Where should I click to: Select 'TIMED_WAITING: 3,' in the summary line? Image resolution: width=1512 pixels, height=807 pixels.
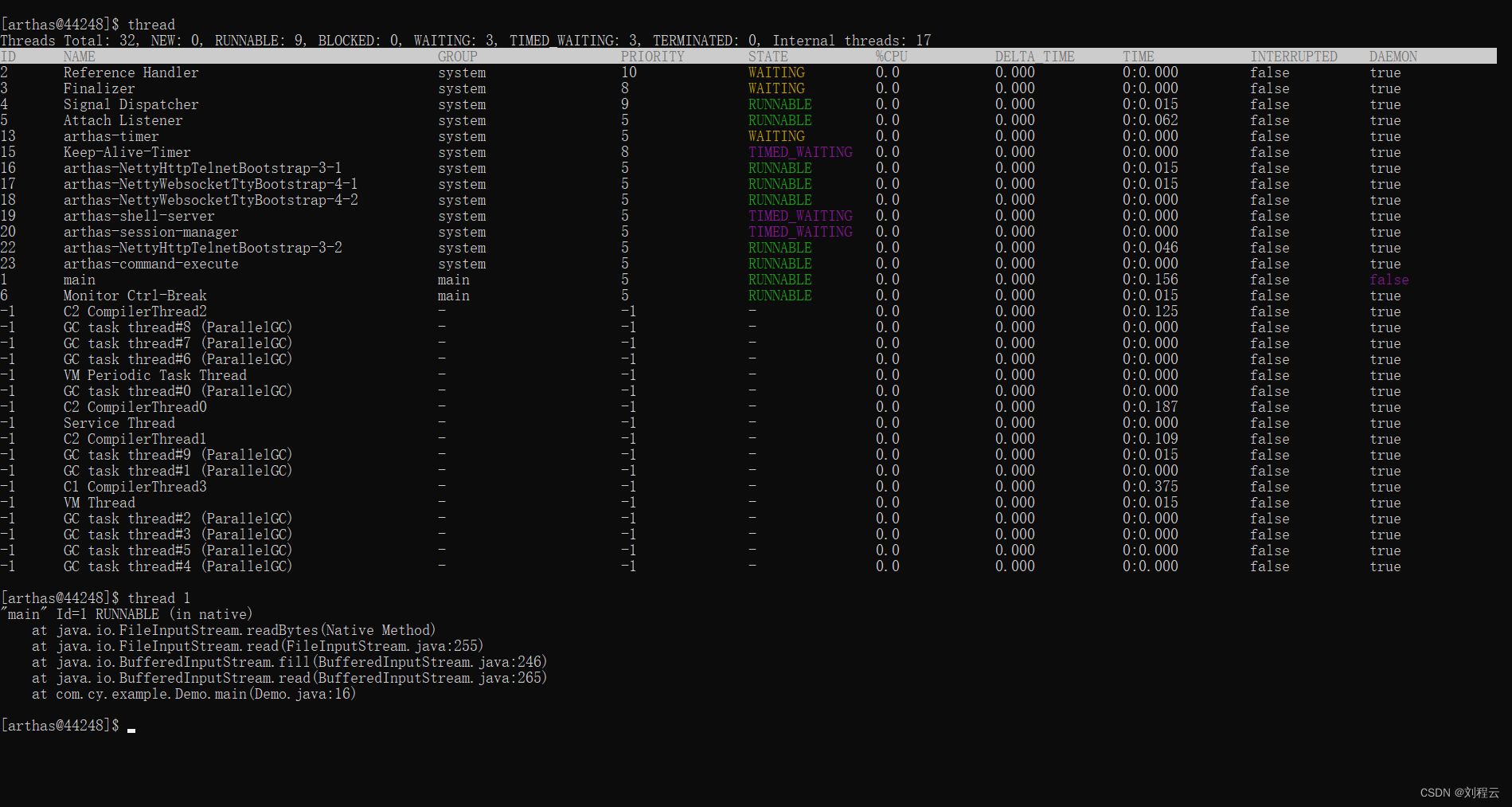click(576, 41)
